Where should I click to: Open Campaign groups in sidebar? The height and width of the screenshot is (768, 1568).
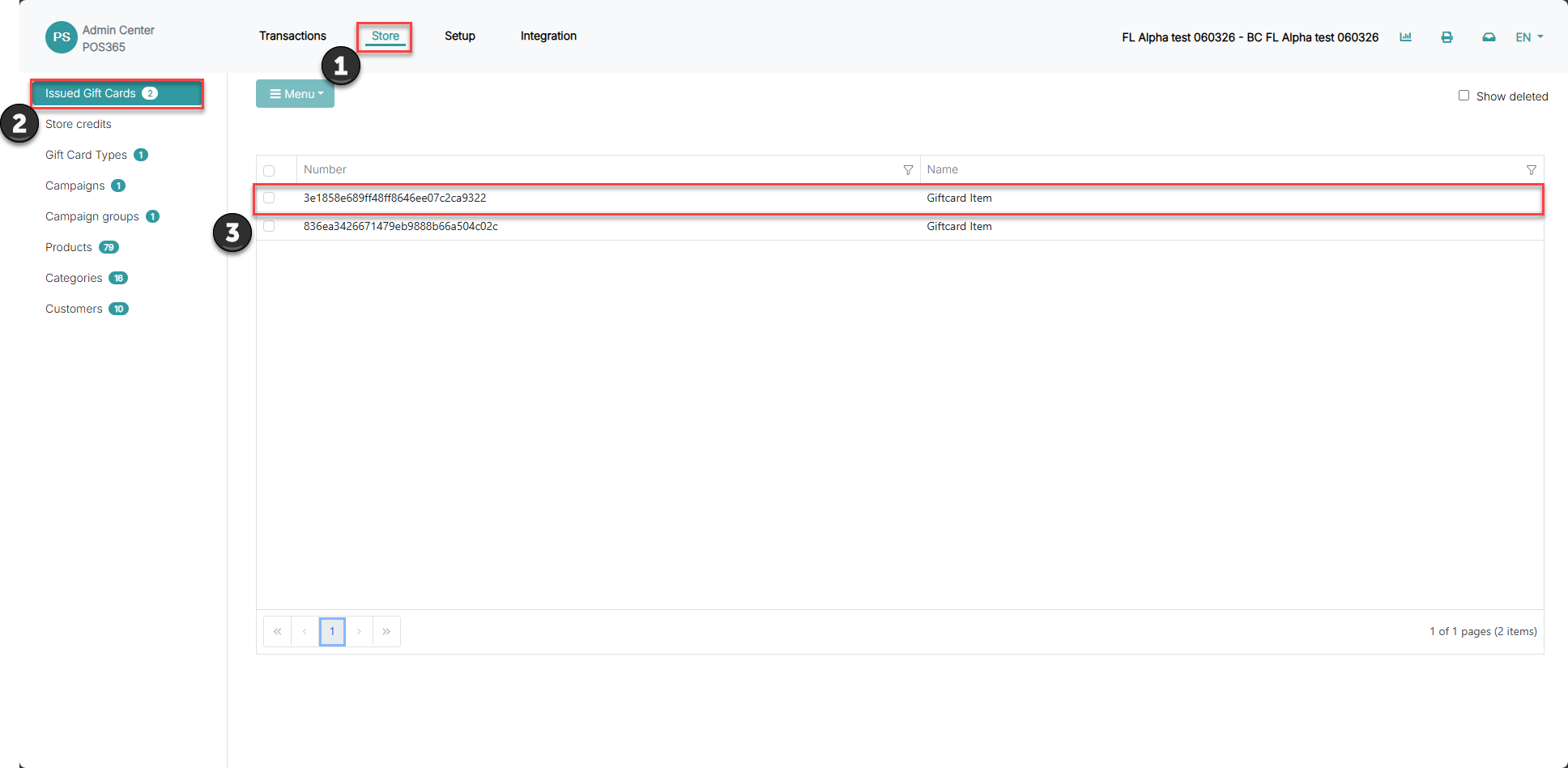102,216
